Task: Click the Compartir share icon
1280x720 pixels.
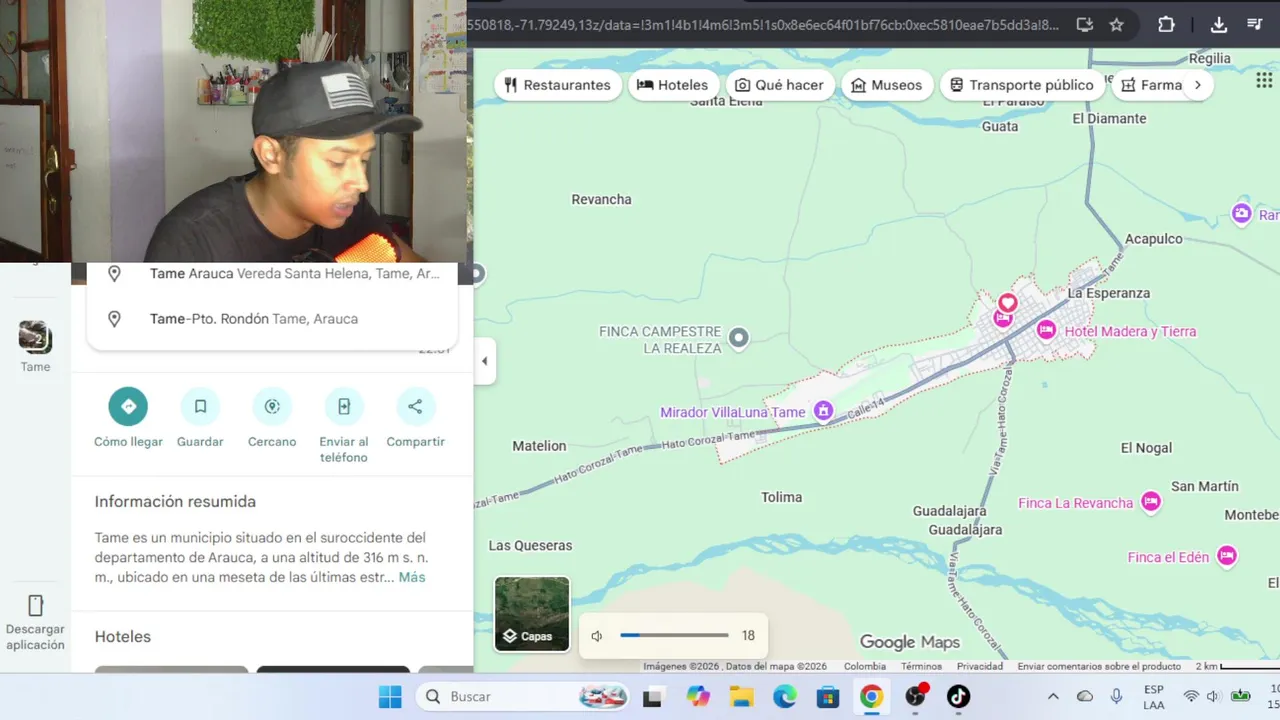Action: (x=415, y=406)
